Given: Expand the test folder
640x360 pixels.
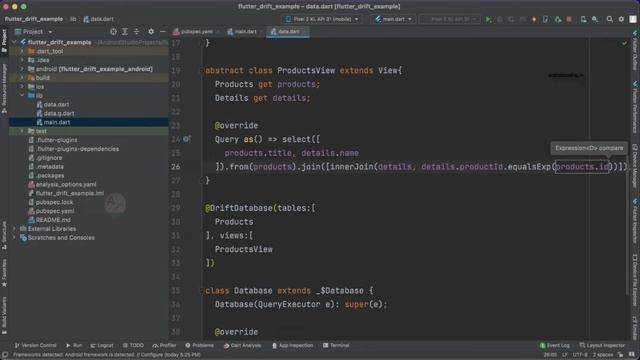Looking at the screenshot, I should (22, 131).
